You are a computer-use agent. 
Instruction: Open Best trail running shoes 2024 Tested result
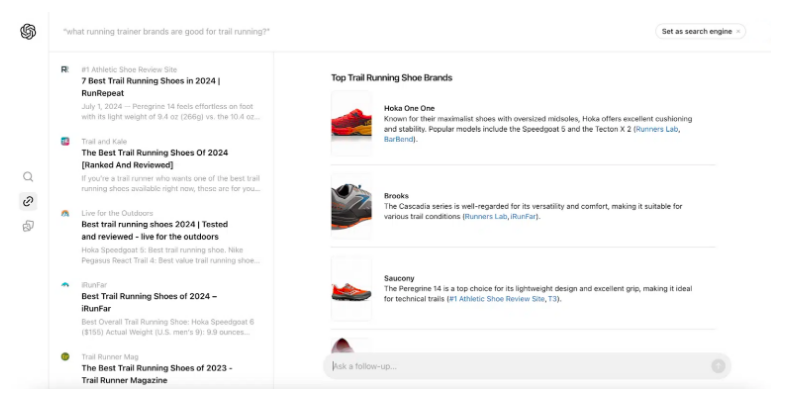(155, 230)
